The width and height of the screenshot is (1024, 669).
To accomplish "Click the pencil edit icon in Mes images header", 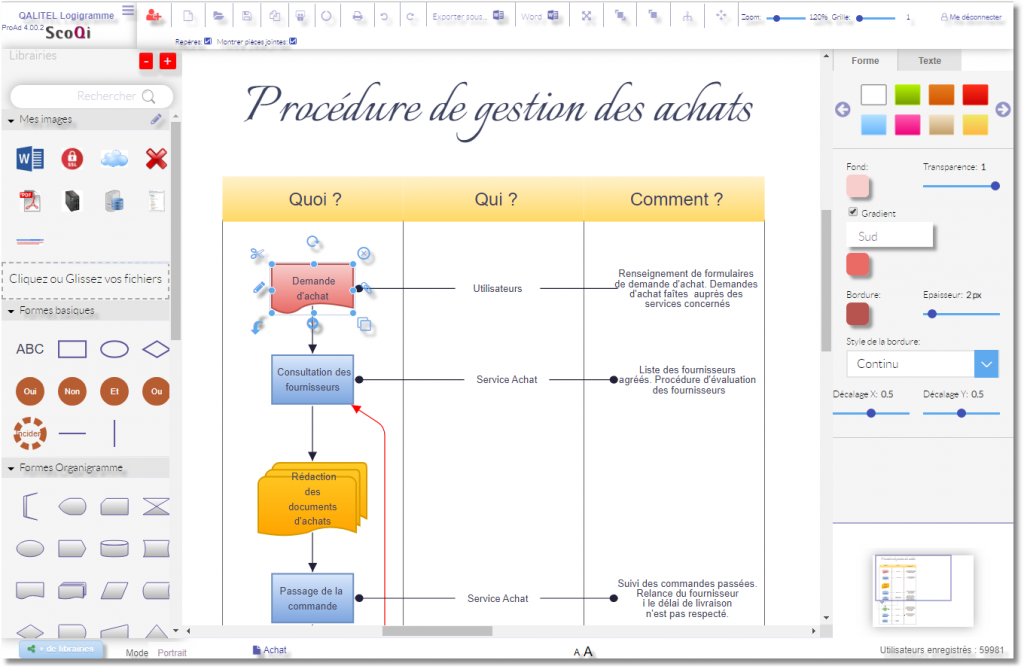I will click(x=156, y=119).
